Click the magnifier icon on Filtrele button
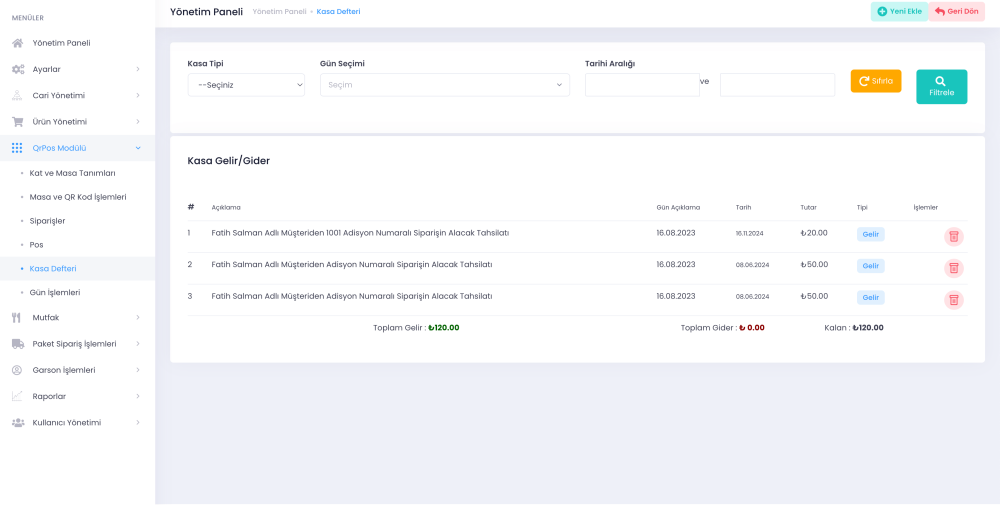Image resolution: width=1000 pixels, height=505 pixels. [941, 81]
